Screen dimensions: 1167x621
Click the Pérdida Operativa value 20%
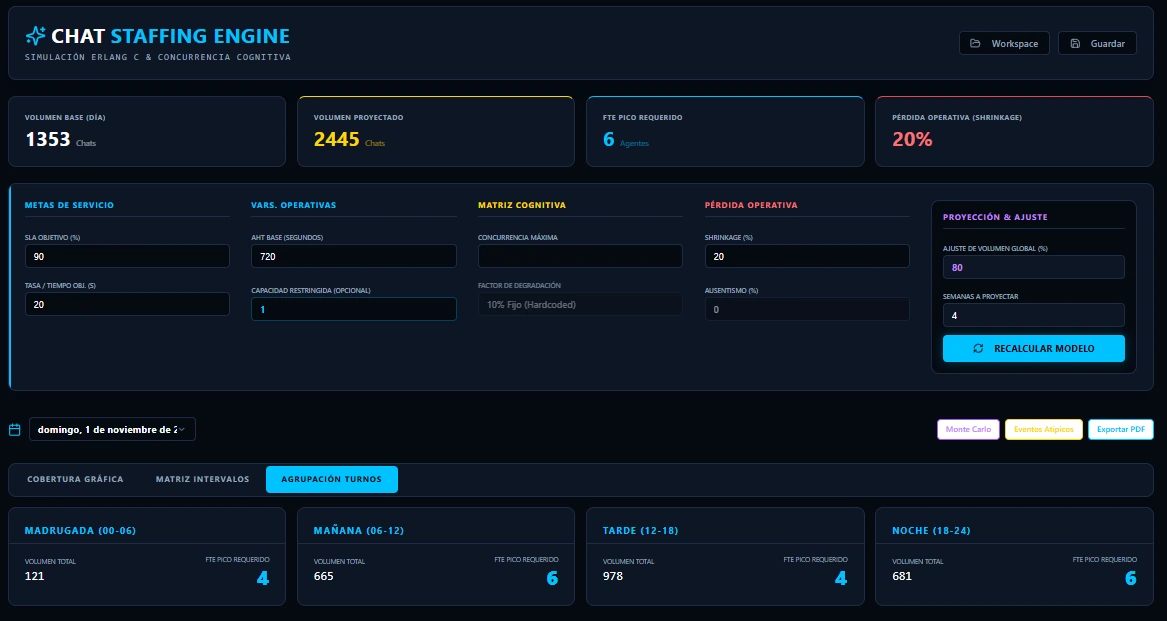pyautogui.click(x=912, y=139)
